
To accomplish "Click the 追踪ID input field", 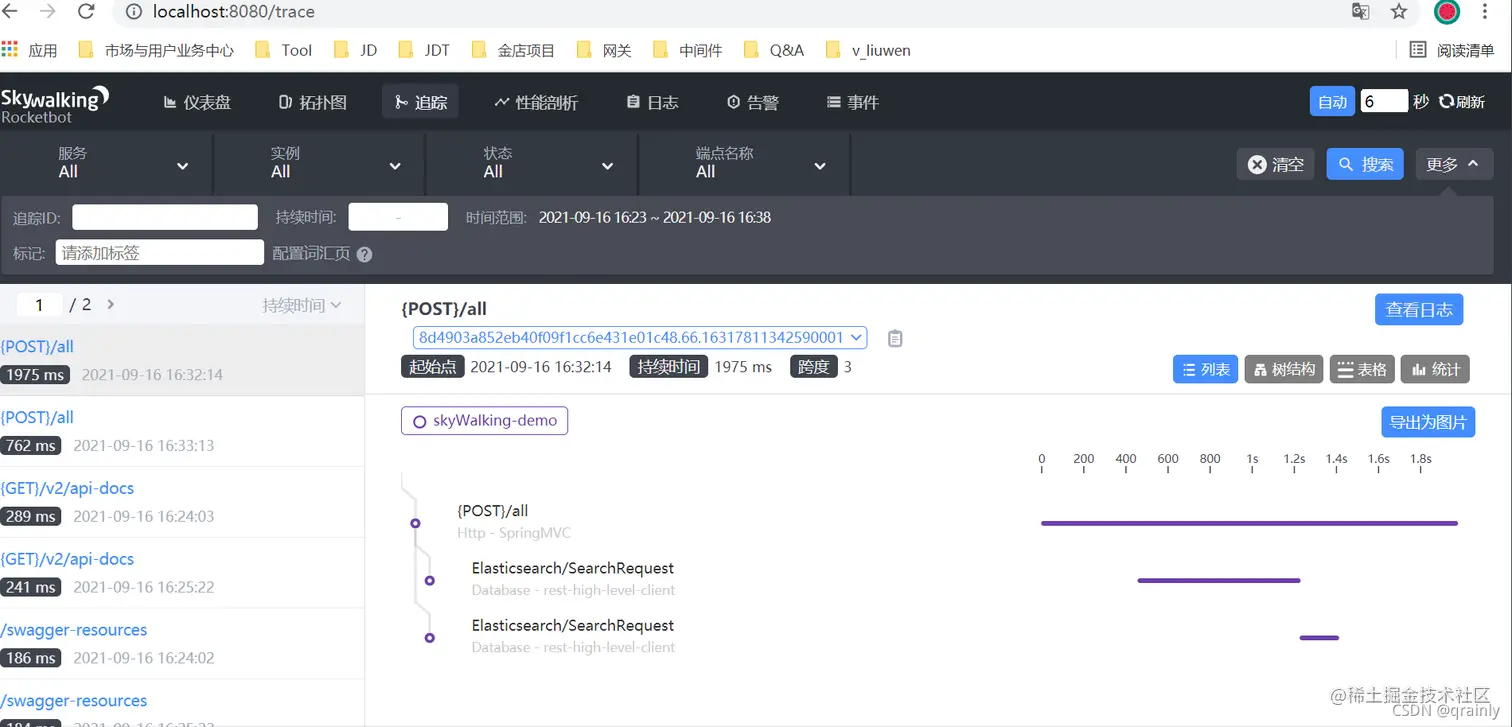I will tap(164, 217).
